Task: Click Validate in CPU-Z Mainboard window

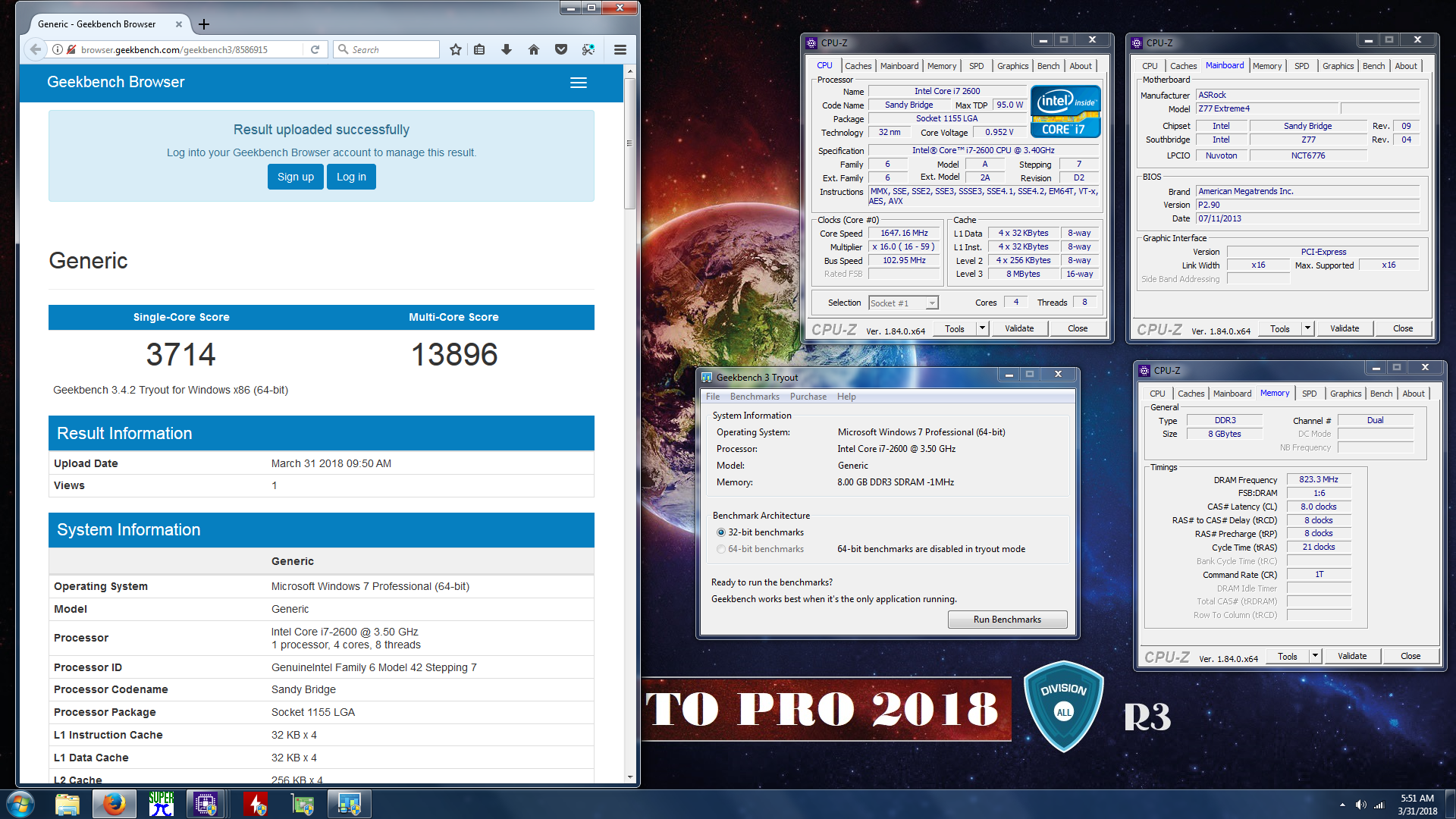Action: [1345, 328]
